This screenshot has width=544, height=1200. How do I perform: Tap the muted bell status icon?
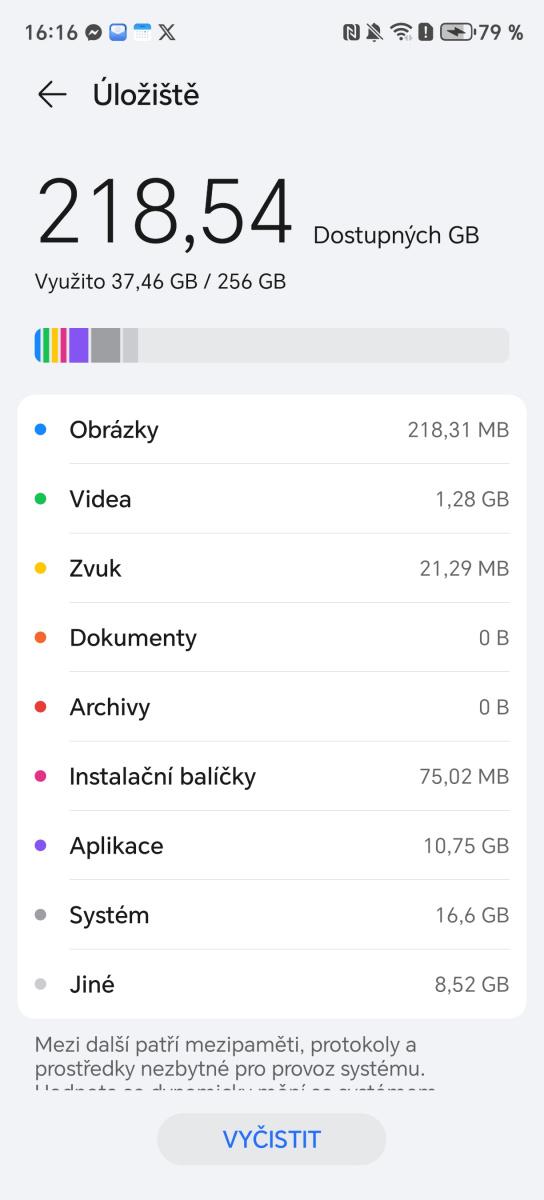tap(375, 32)
